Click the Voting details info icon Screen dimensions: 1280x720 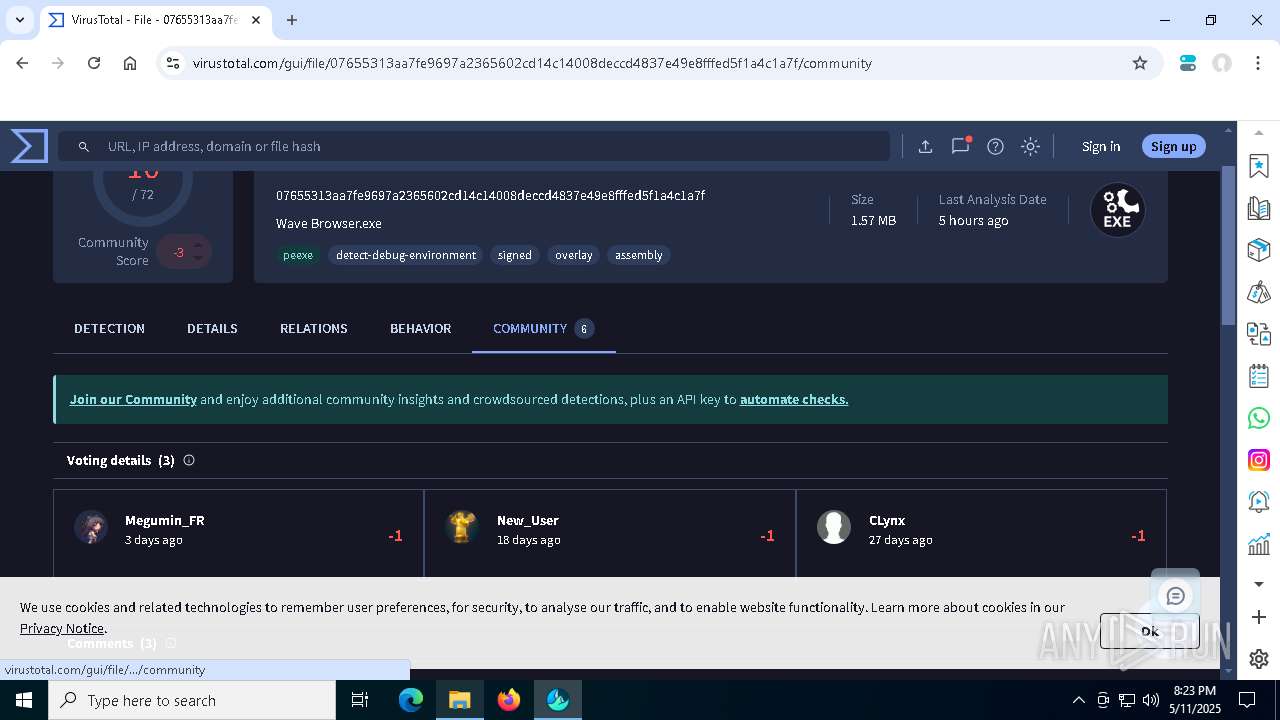coord(189,460)
